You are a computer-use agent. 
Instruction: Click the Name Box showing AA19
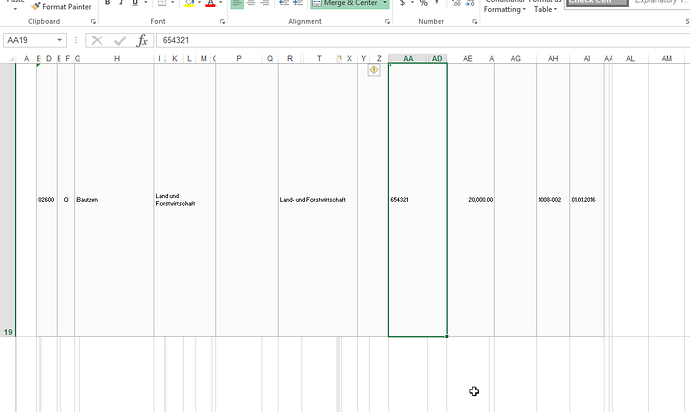pyautogui.click(x=29, y=40)
